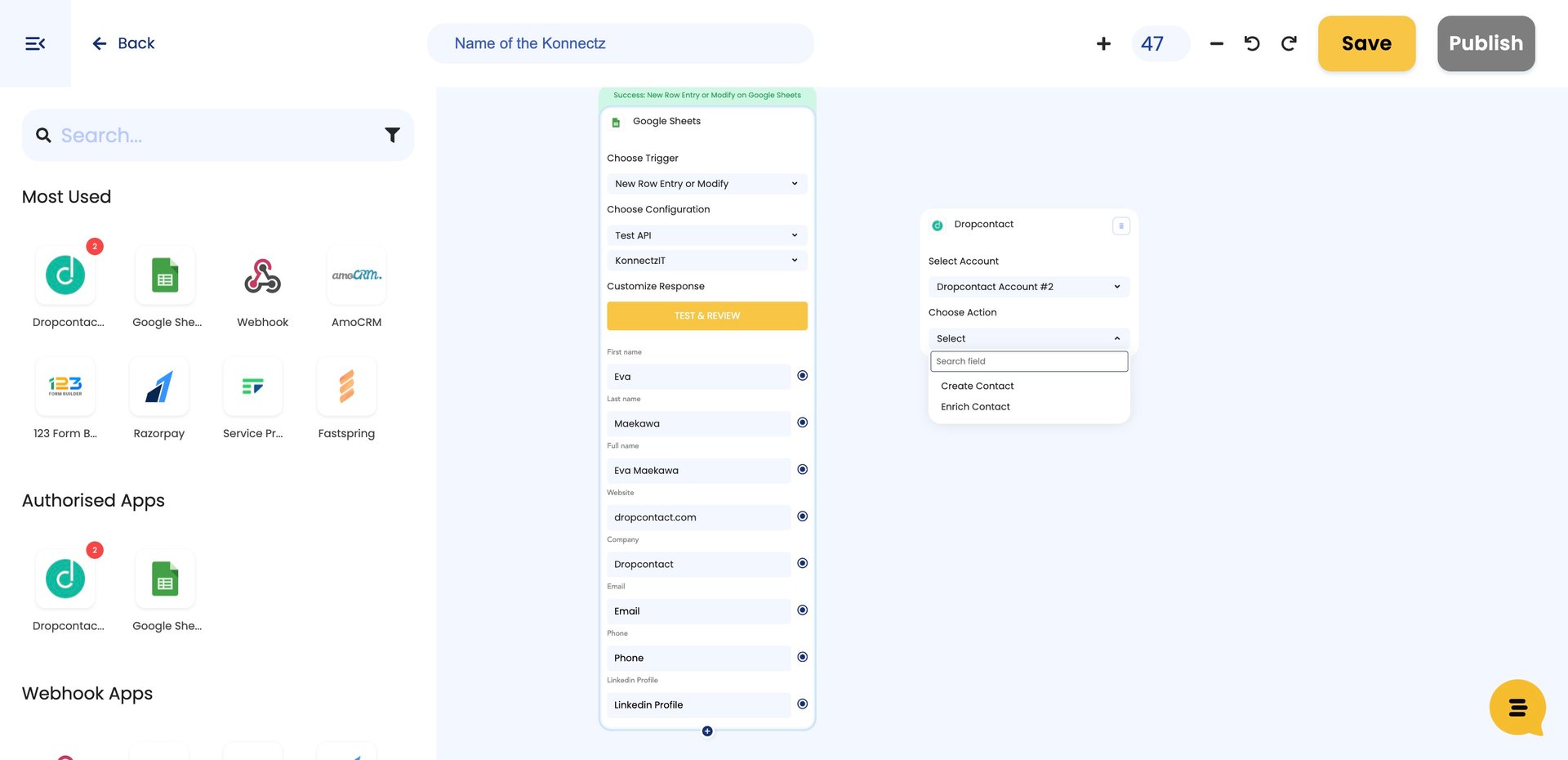This screenshot has width=1568, height=760.
Task: Click the Linkedin Profile value field
Action: click(x=699, y=705)
